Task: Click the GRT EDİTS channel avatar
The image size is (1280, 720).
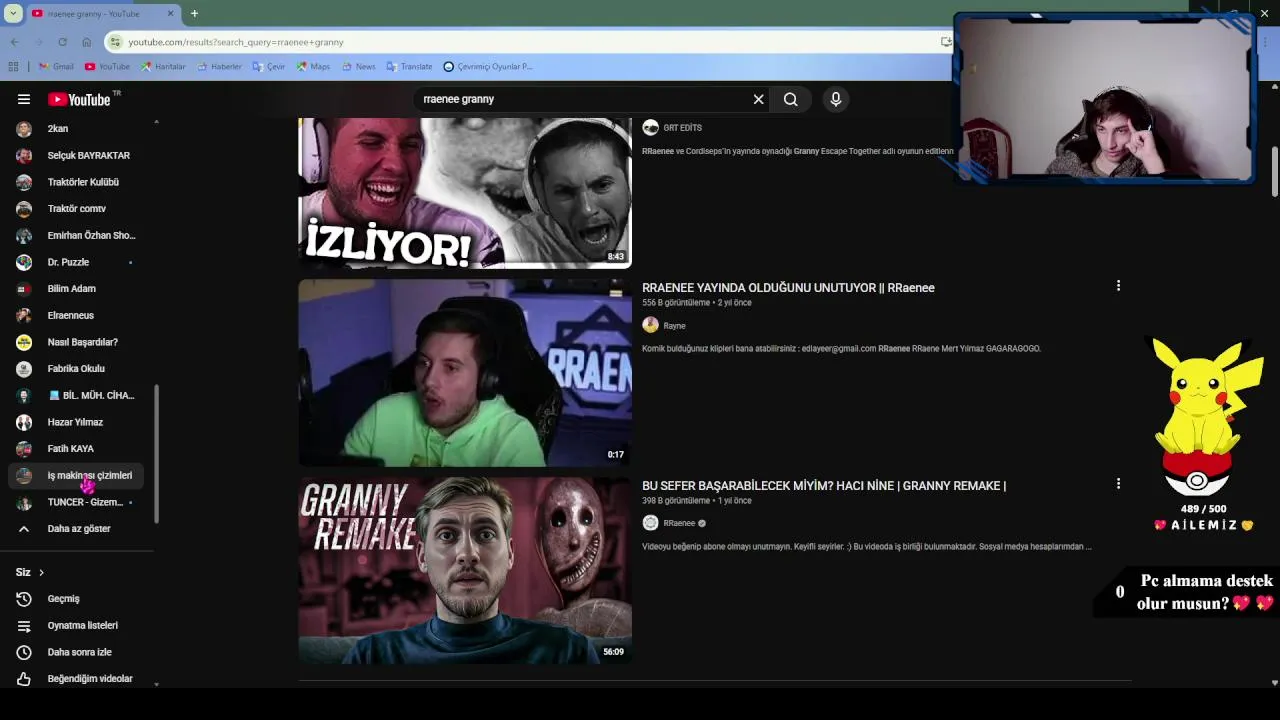Action: point(650,128)
